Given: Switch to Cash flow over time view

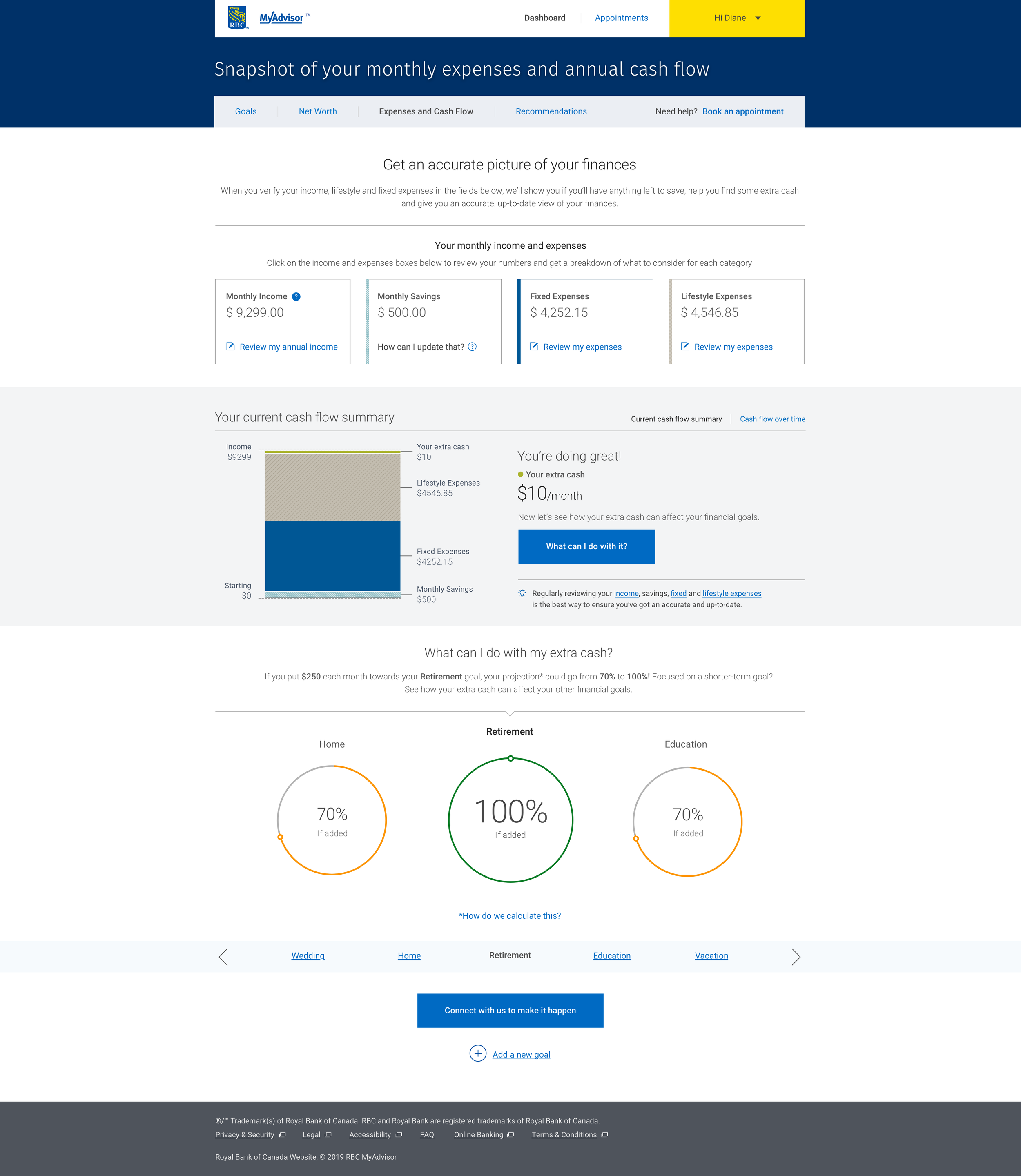Looking at the screenshot, I should [772, 419].
